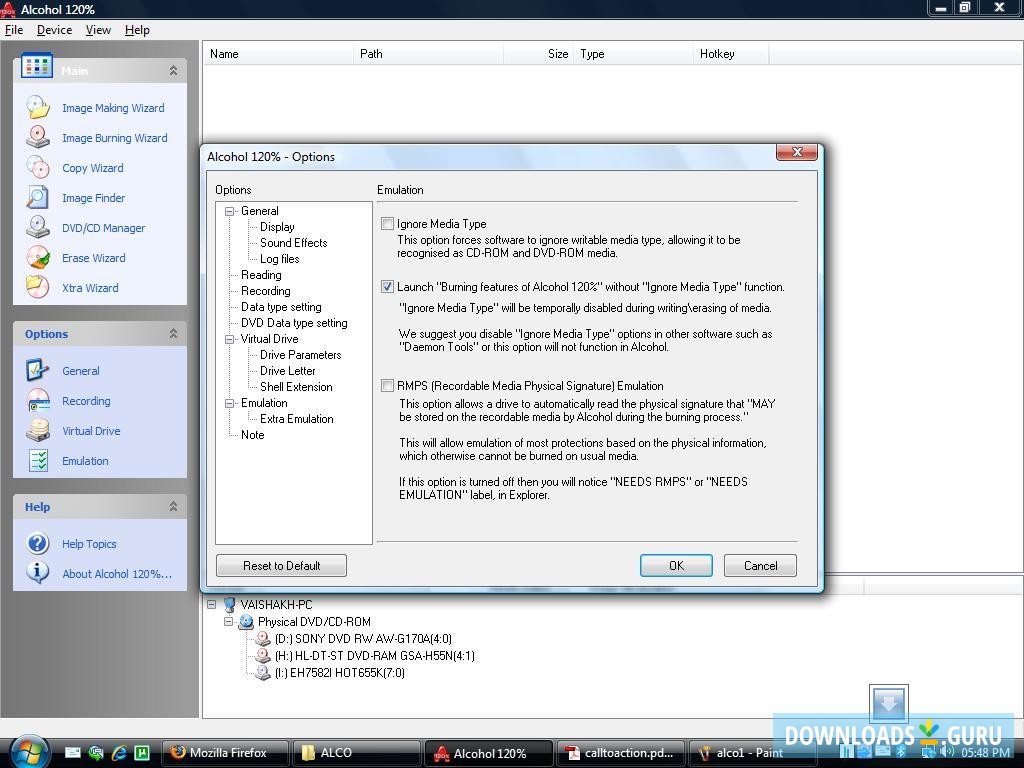Open Image Finder magnifier icon
1024x768 pixels.
click(38, 197)
